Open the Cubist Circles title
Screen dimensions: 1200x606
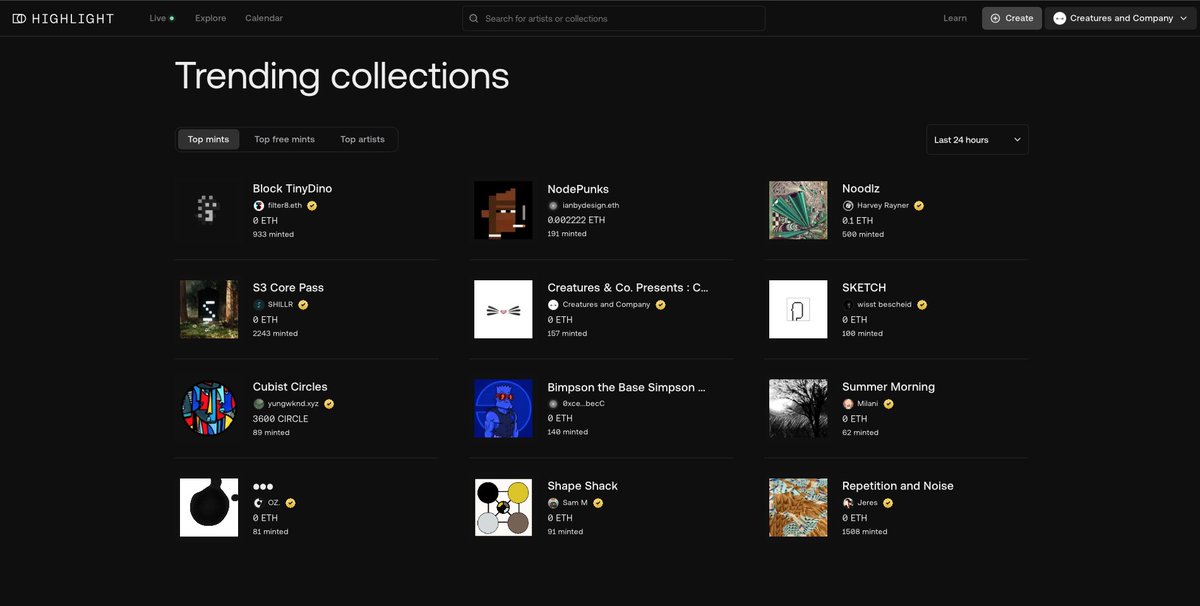290,387
